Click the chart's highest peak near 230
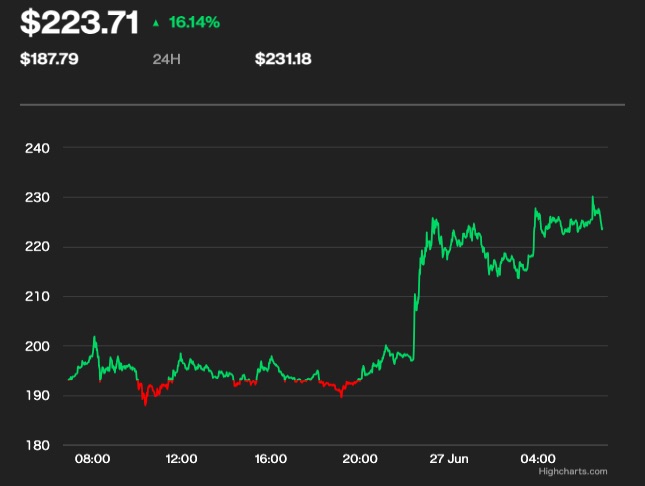This screenshot has height=486, width=645. (x=593, y=198)
